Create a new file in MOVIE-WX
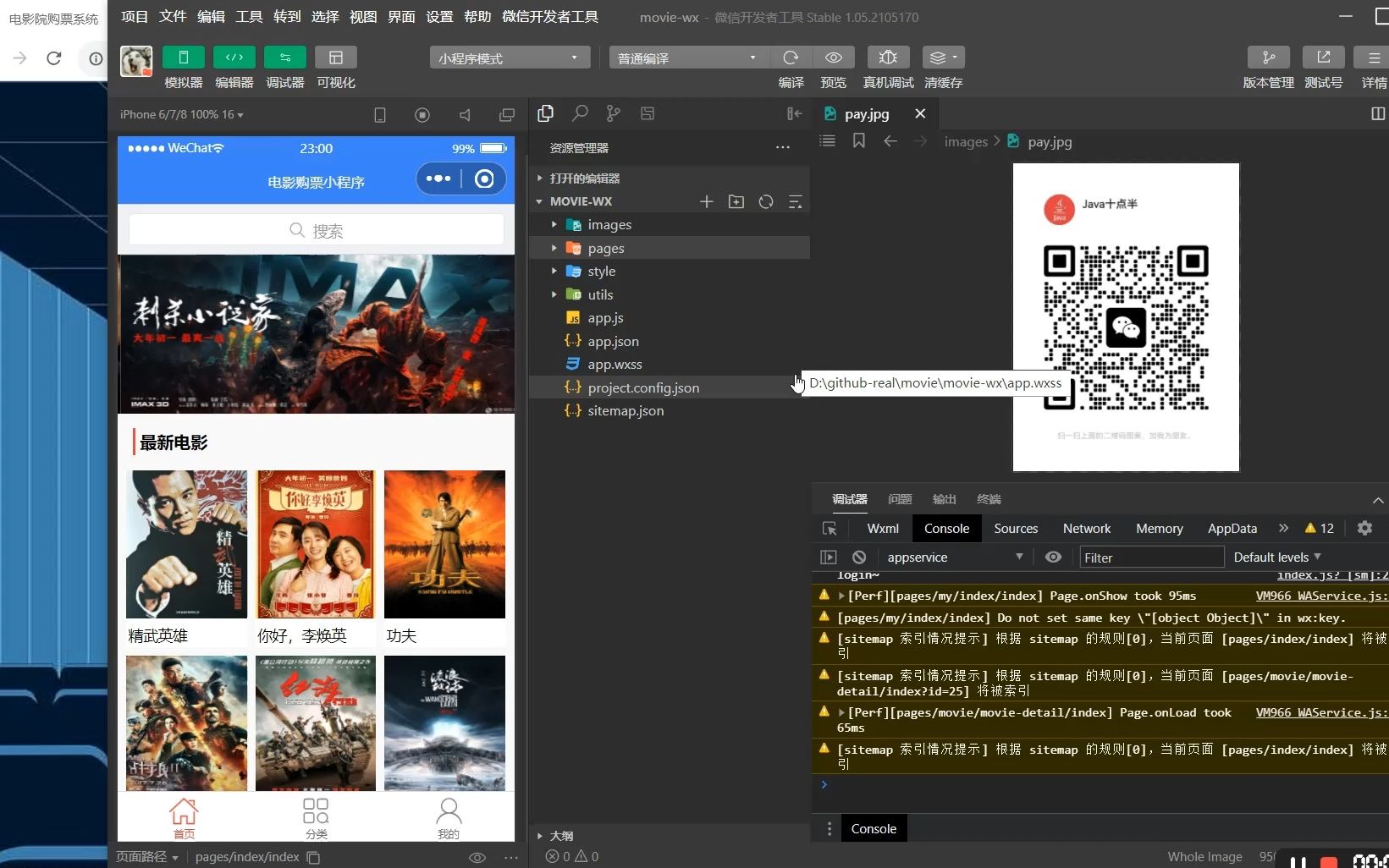This screenshot has height=868, width=1389. pos(707,201)
